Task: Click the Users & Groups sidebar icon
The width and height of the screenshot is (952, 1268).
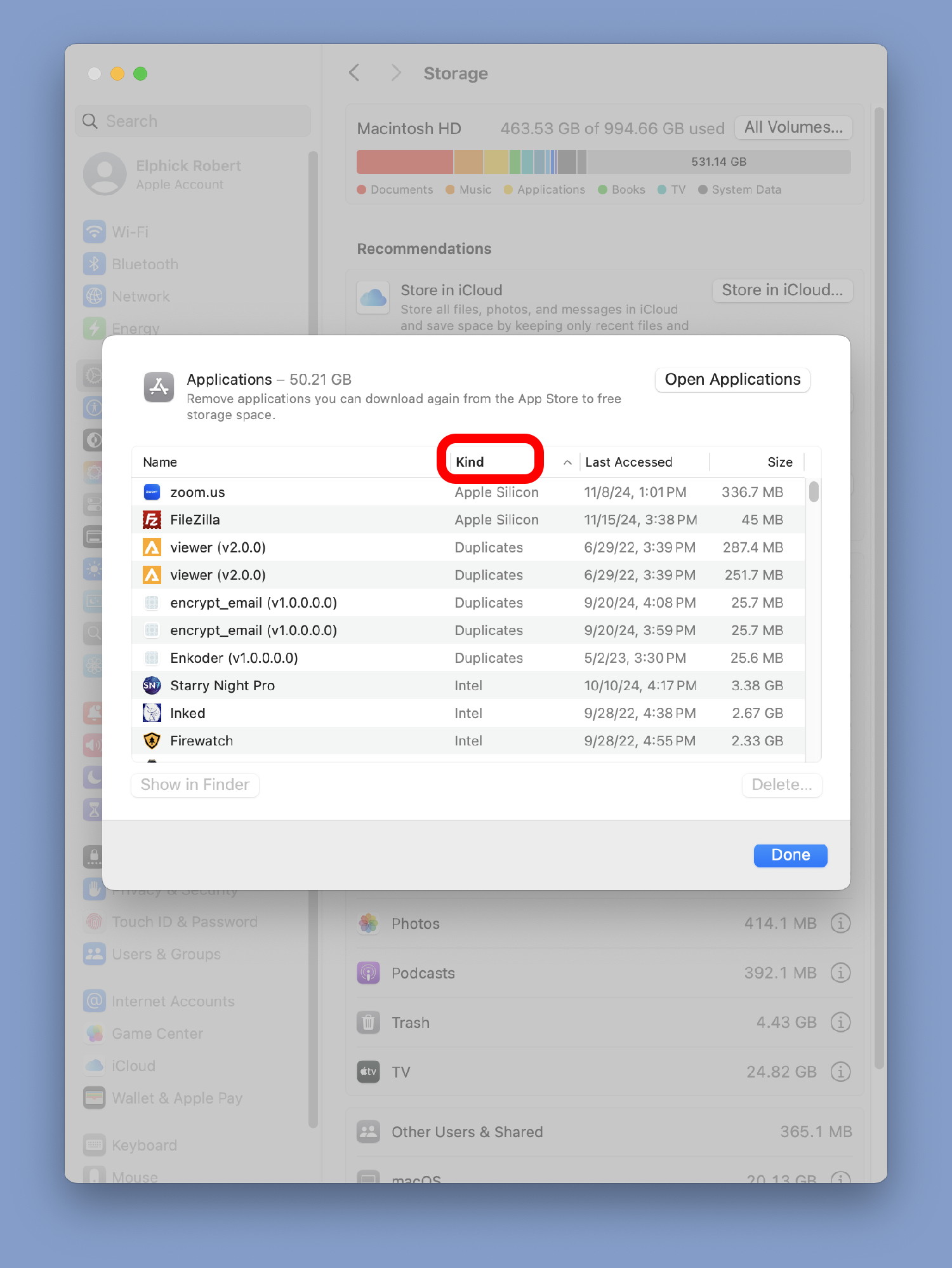Action: (95, 954)
